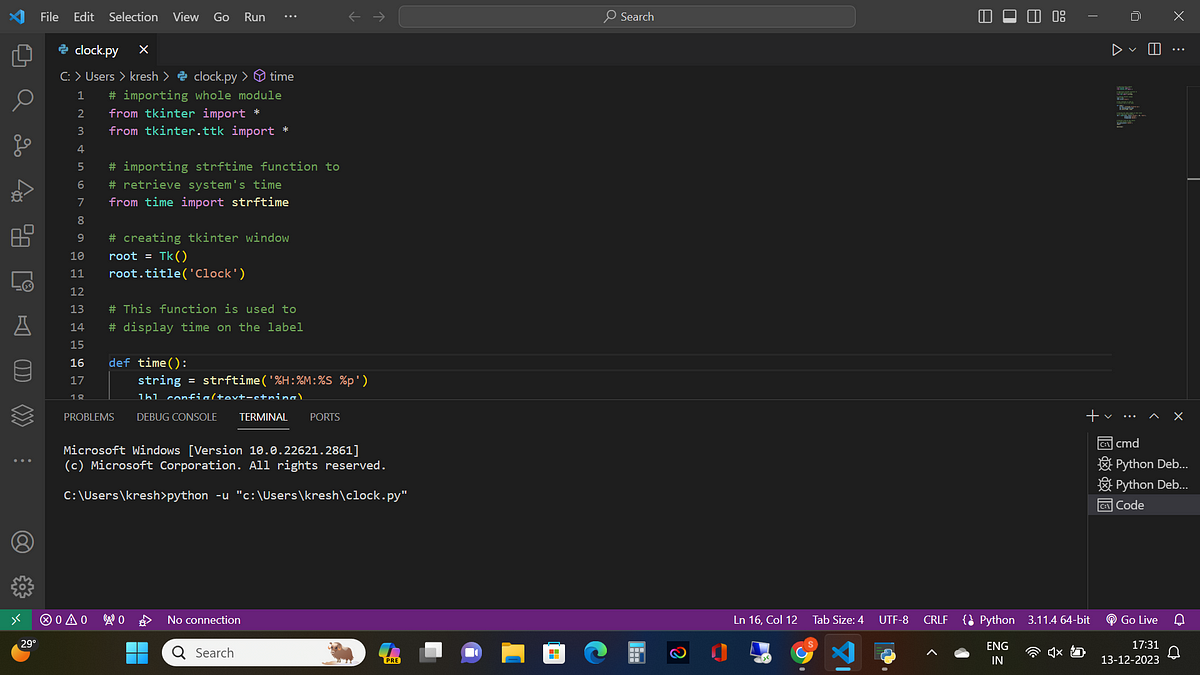Expand the run options dropdown arrow
The image size is (1200, 675).
[1133, 49]
